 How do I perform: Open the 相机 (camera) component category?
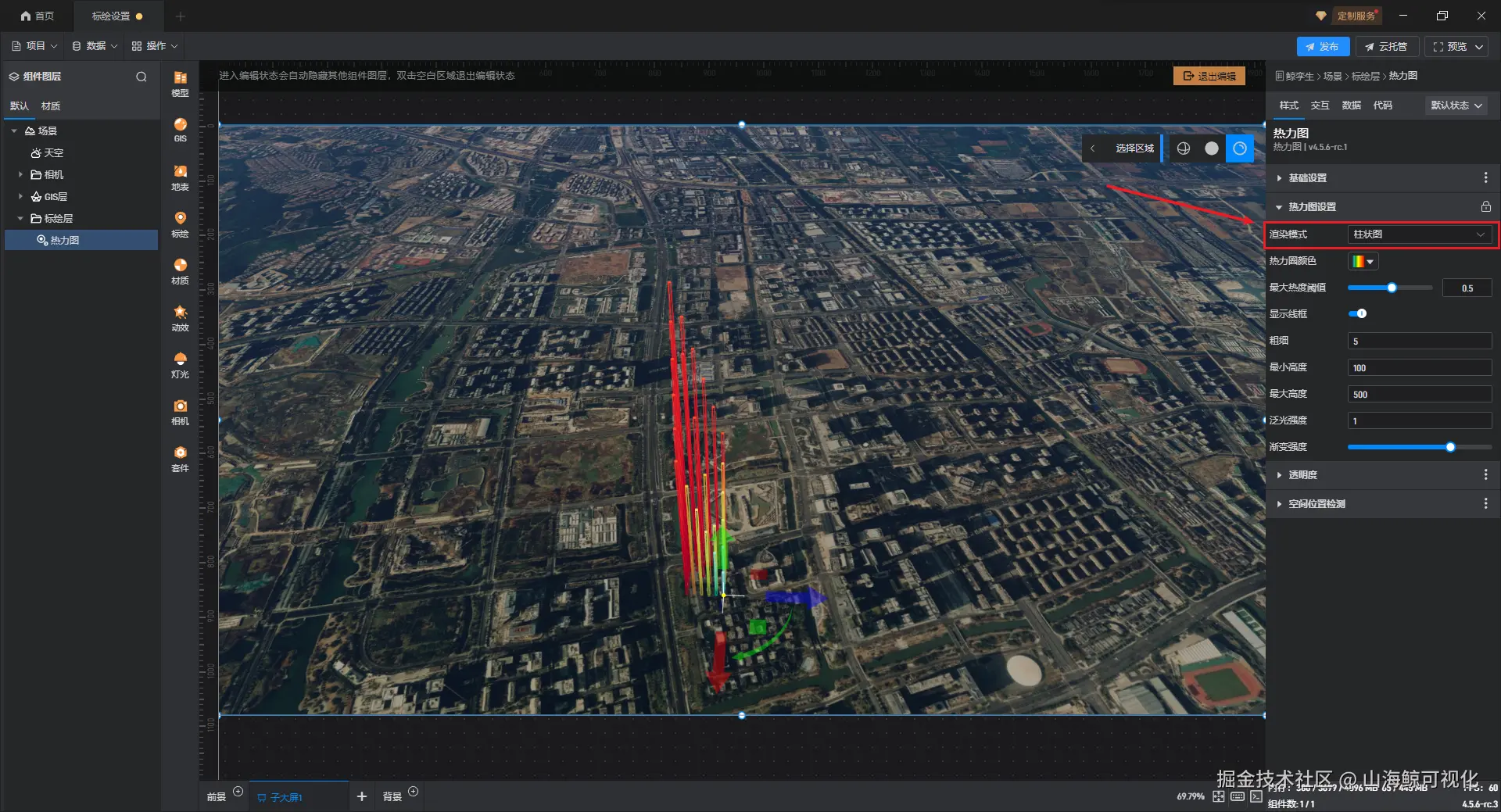[x=180, y=412]
